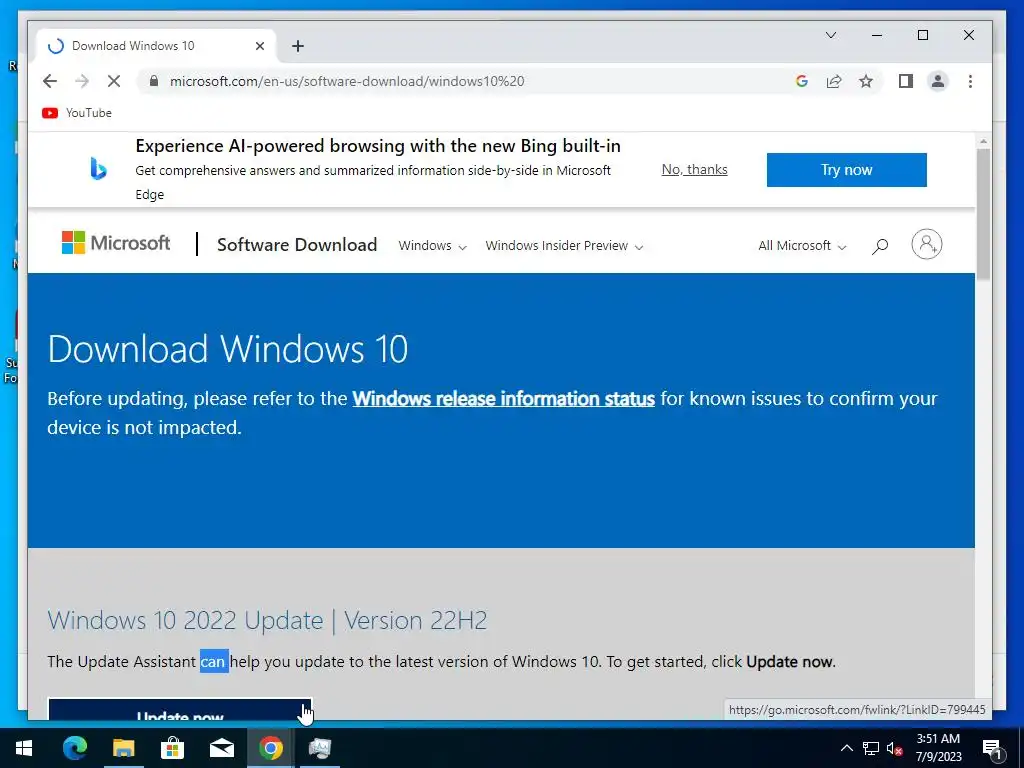Go to the Microsoft logo home
This screenshot has width=1024, height=768.
point(116,243)
